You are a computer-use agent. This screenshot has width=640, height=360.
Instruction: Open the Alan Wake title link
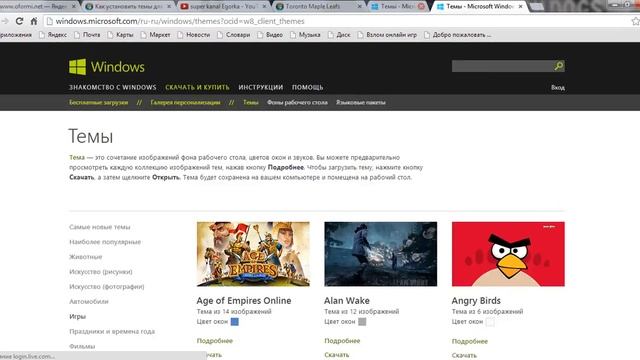(347, 300)
